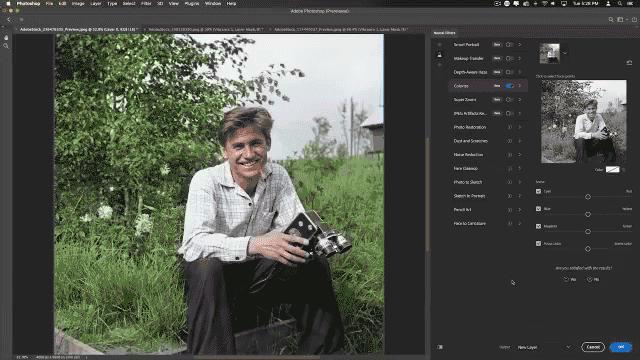
Task: Open Photoshop search magnifier in options bar
Action: [x=611, y=20]
